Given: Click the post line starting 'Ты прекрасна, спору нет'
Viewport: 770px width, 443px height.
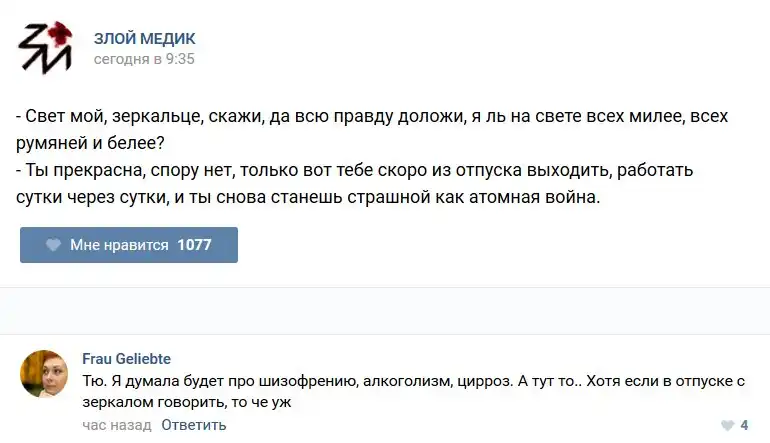Looking at the screenshot, I should tap(360, 171).
